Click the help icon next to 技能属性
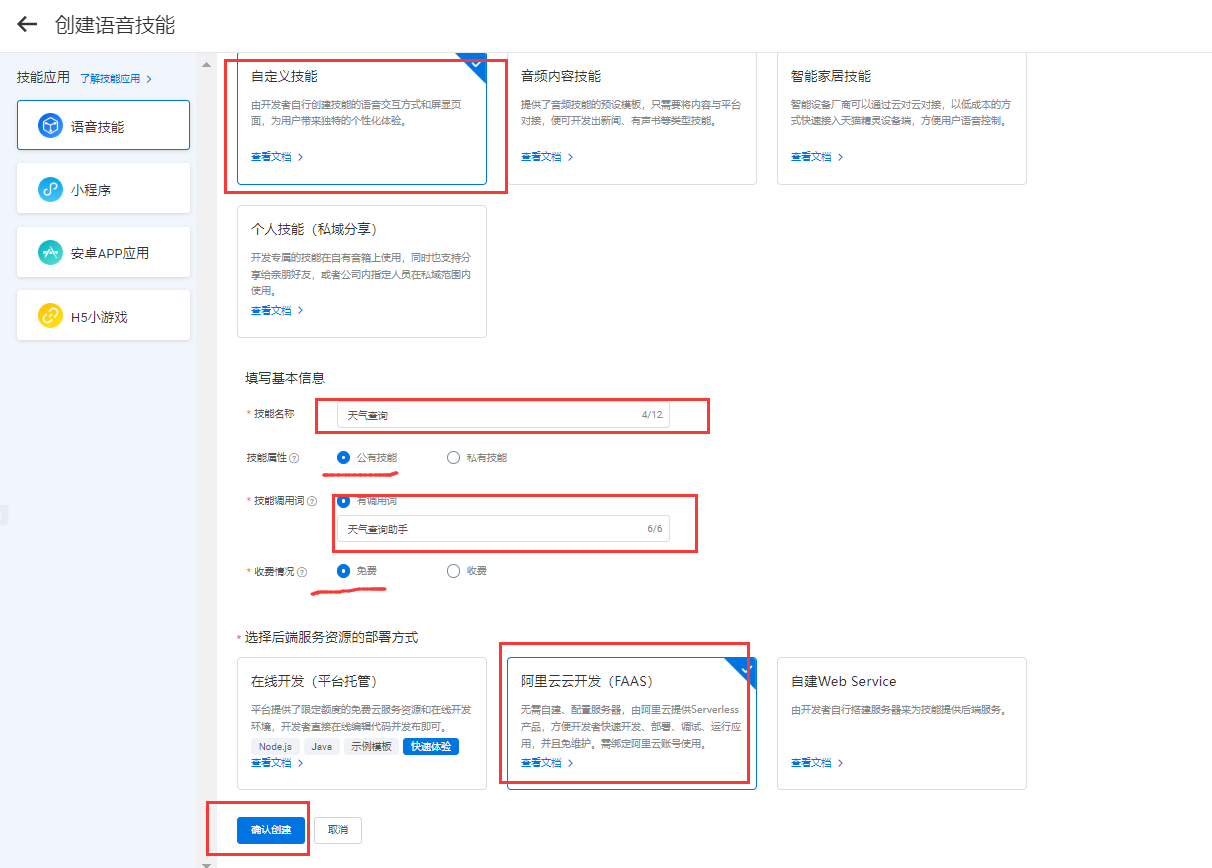The width and height of the screenshot is (1212, 868). click(x=294, y=458)
